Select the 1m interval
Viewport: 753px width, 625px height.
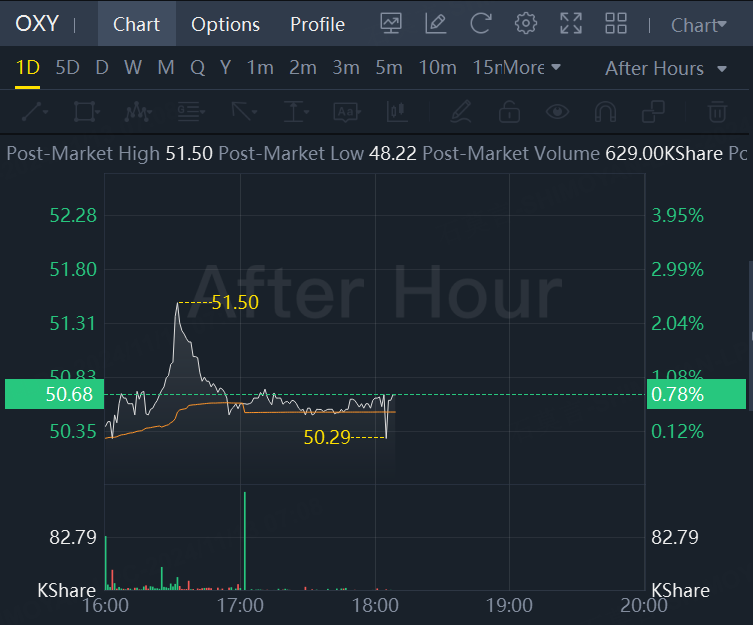(x=260, y=68)
